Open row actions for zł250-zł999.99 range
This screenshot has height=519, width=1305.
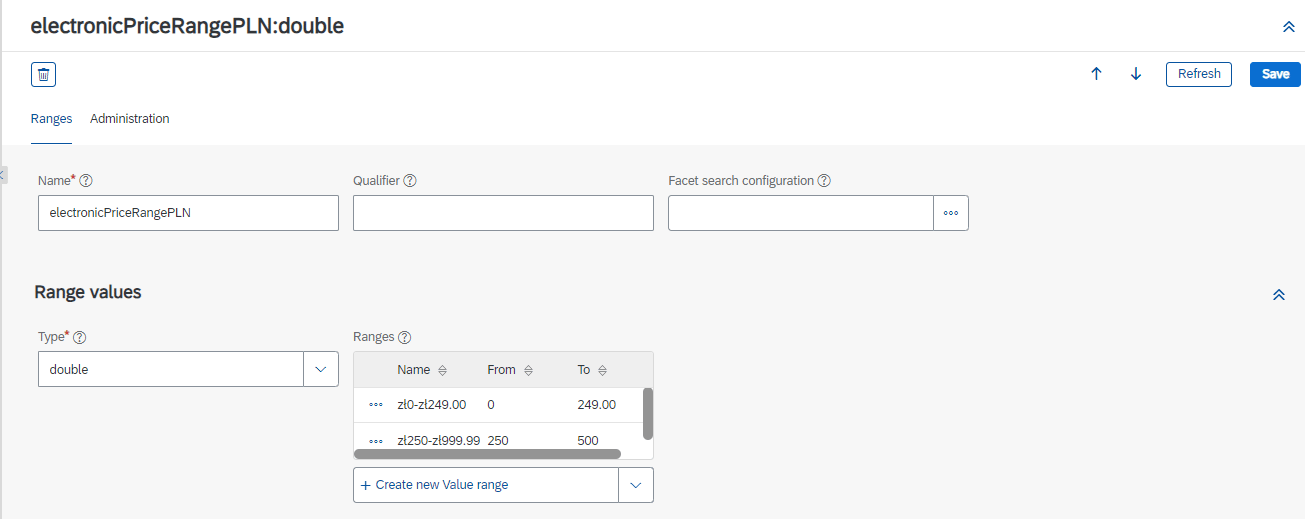tap(376, 440)
